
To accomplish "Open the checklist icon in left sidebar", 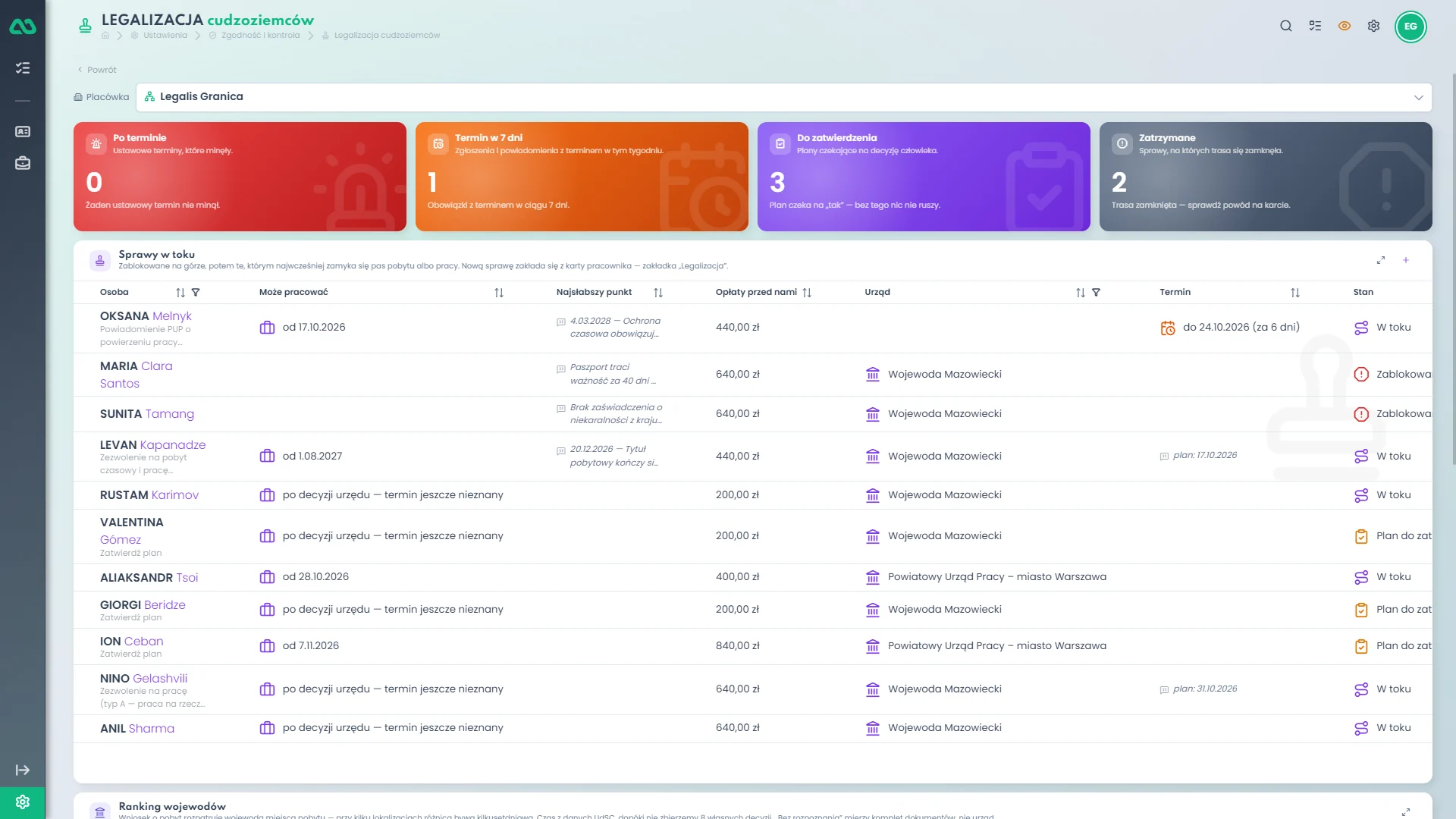I will (x=23, y=68).
